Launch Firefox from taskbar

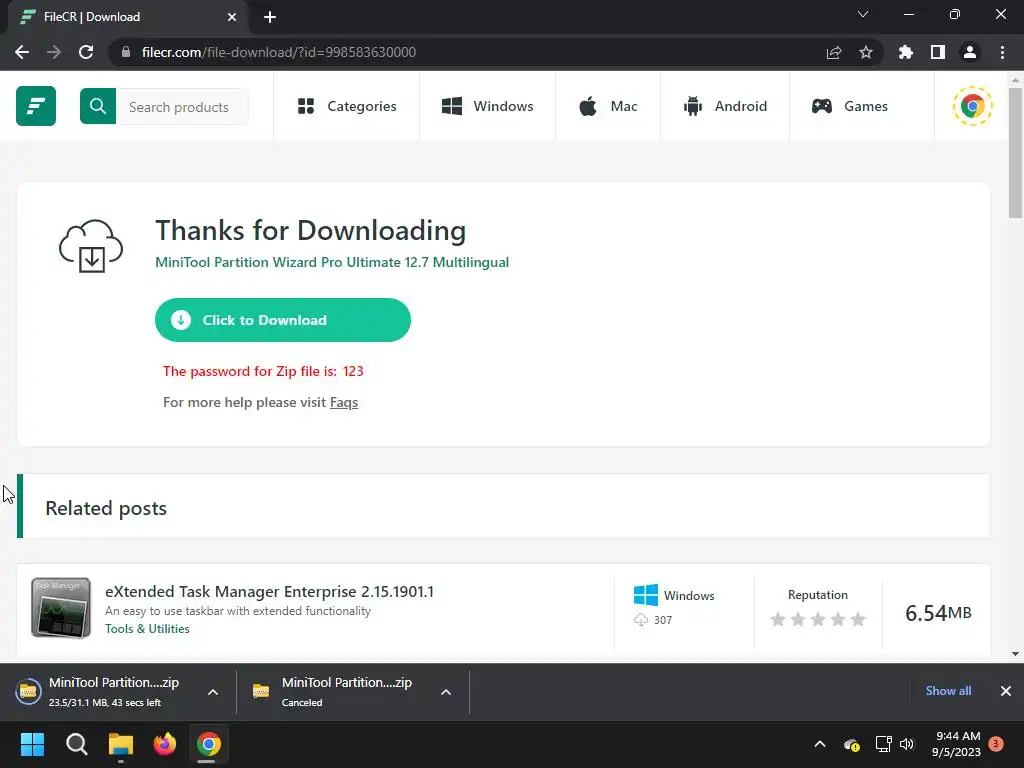[165, 744]
